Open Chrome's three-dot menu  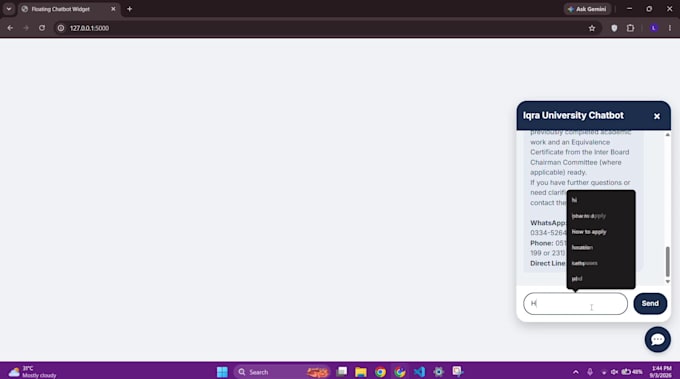670,28
